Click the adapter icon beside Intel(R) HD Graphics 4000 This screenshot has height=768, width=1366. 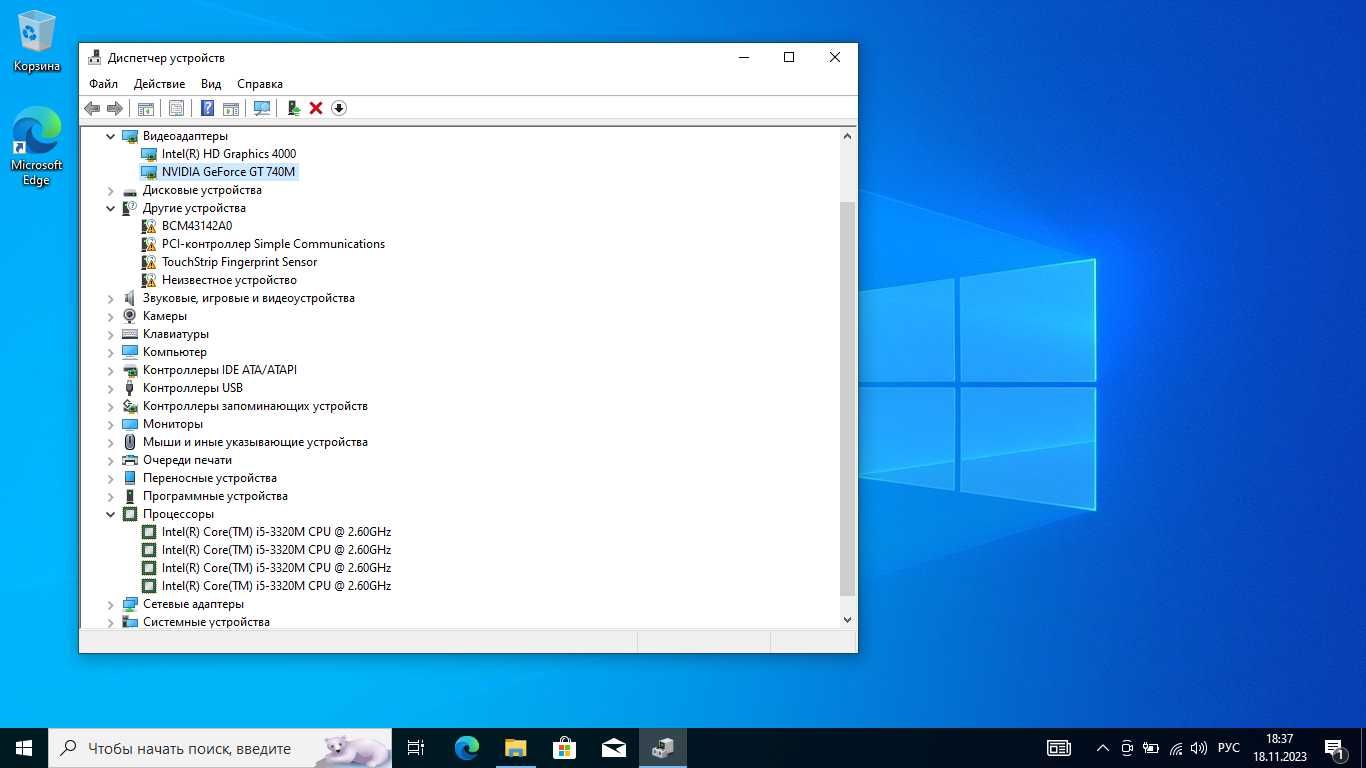tap(149, 154)
